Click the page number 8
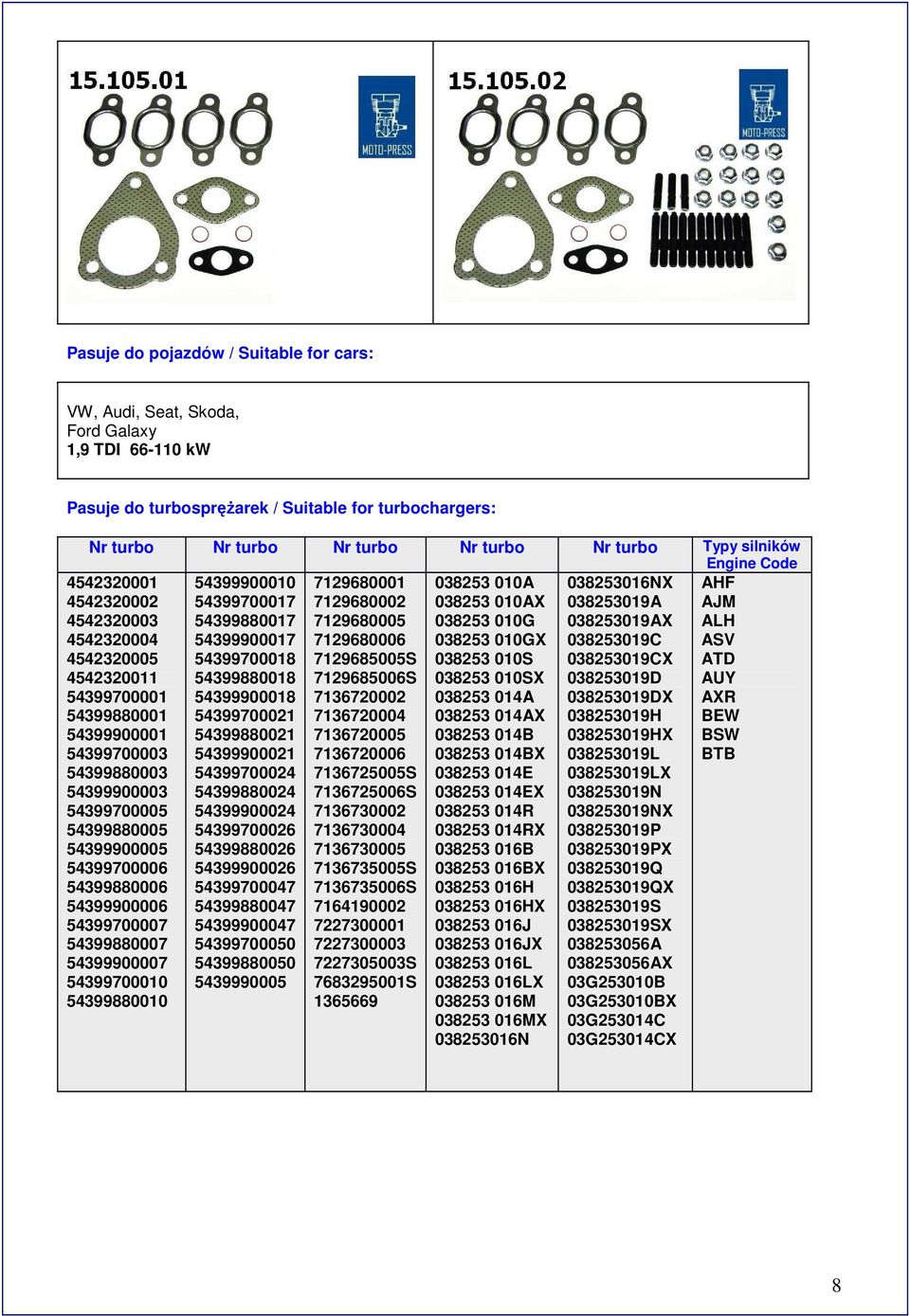Image resolution: width=910 pixels, height=1316 pixels. tap(836, 1286)
